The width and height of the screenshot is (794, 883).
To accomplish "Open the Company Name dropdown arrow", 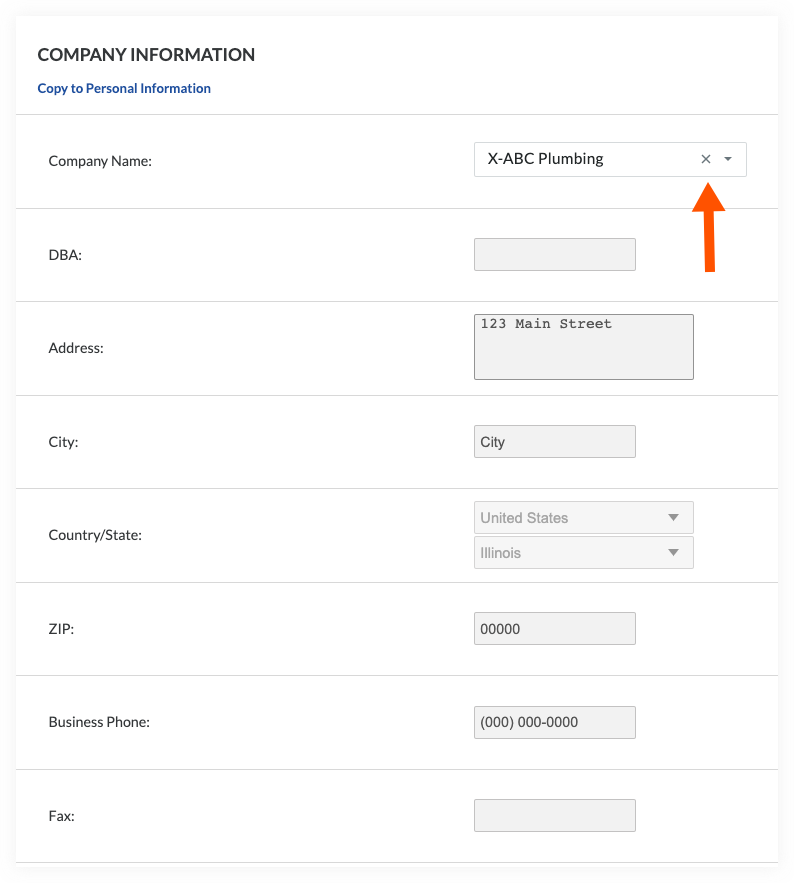I will click(729, 159).
